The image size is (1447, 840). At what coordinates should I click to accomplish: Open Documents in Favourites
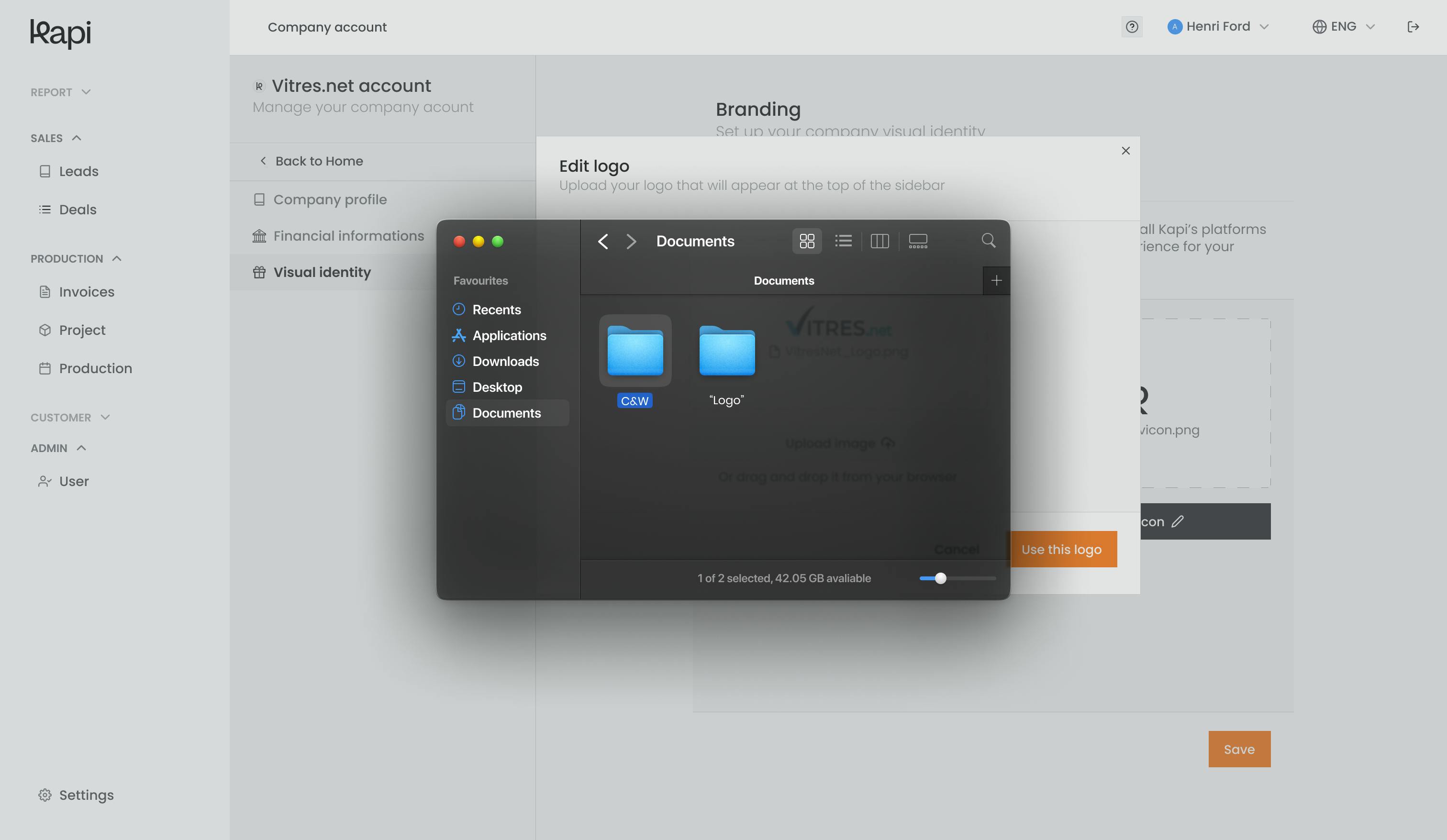507,413
